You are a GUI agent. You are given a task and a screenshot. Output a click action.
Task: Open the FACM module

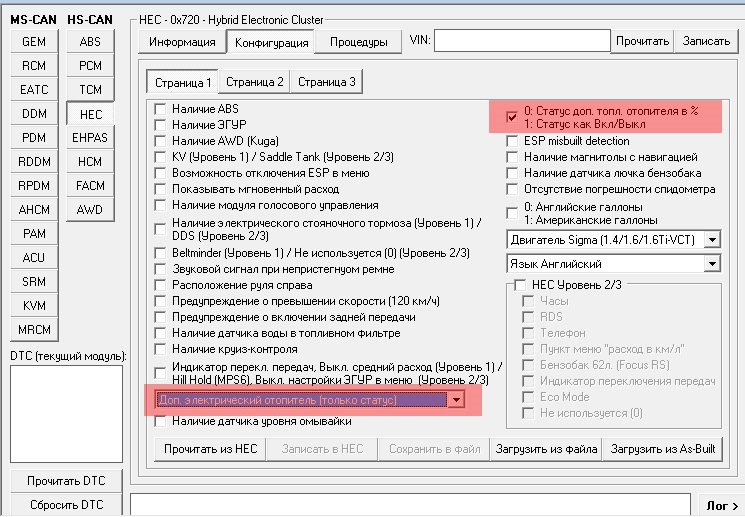[x=90, y=185]
